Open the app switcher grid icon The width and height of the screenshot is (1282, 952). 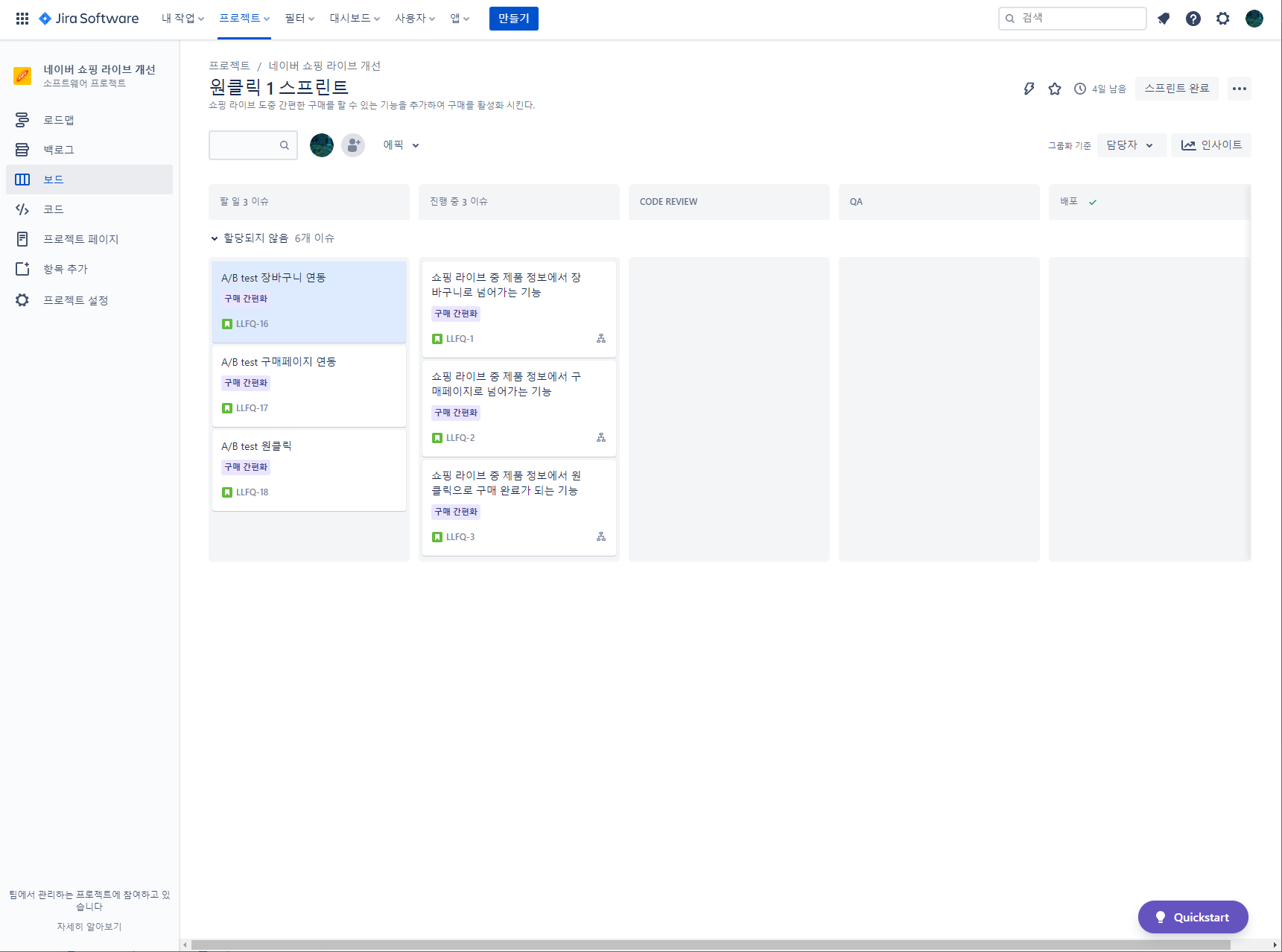[22, 19]
